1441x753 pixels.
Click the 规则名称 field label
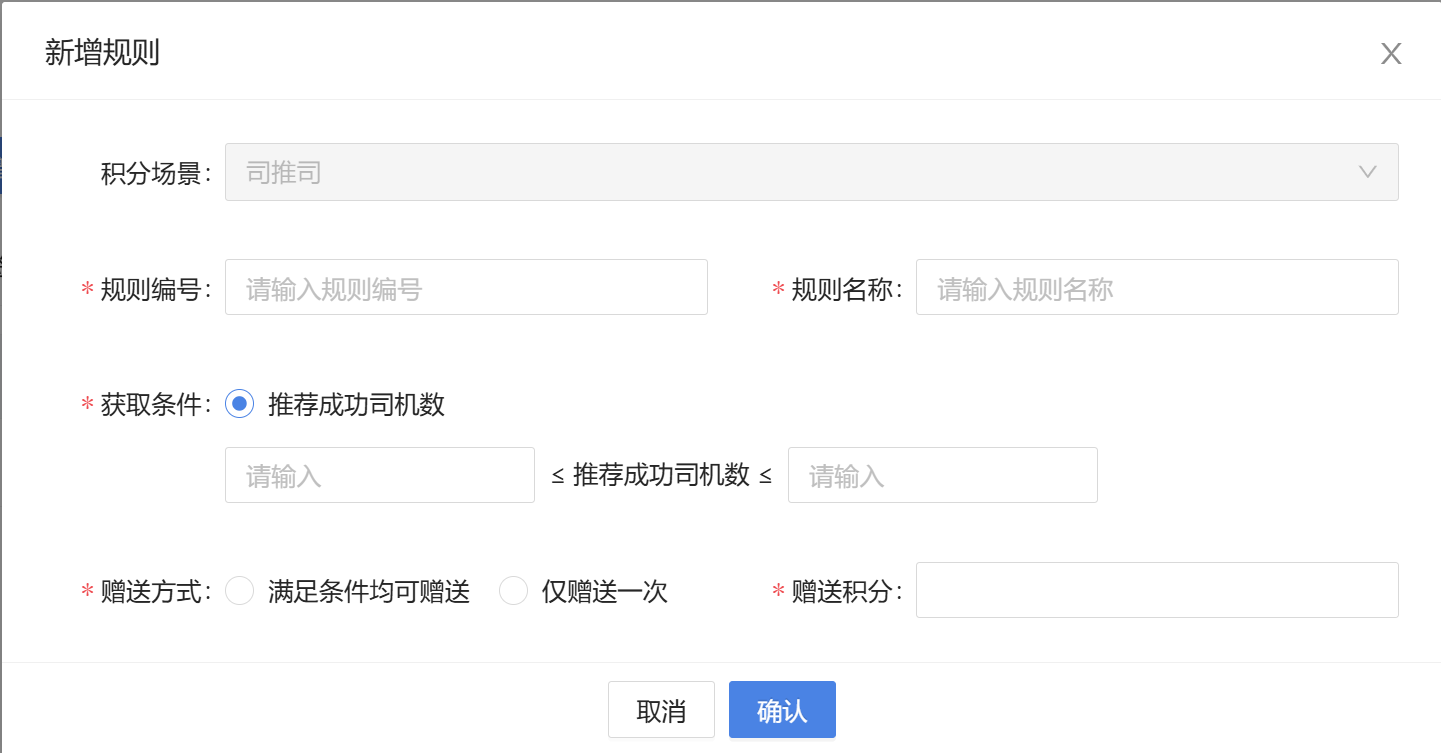[846, 289]
